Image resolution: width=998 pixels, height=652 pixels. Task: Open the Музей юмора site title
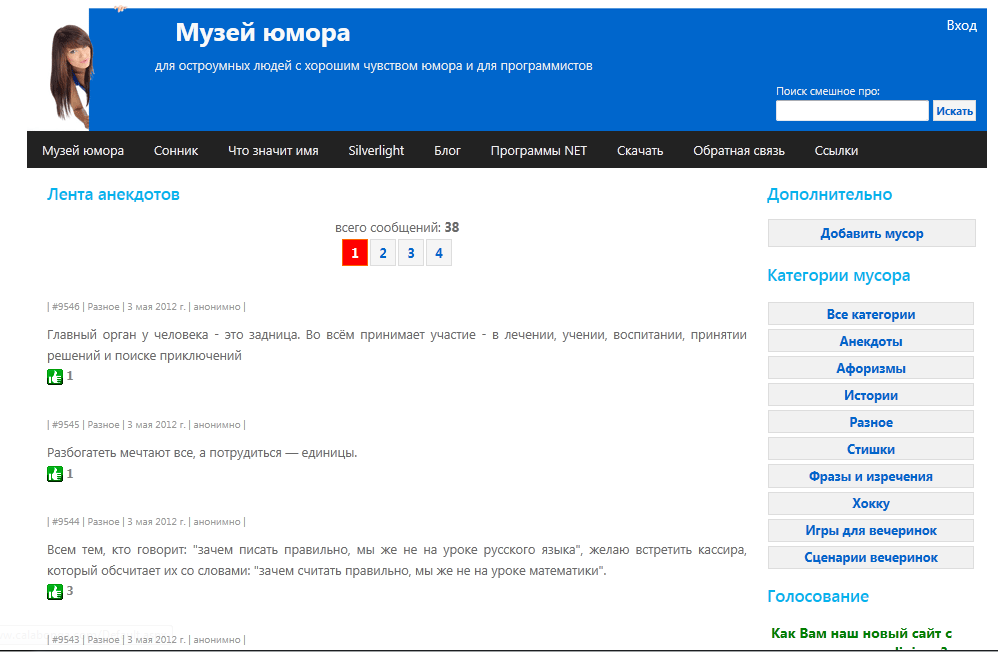pos(263,32)
